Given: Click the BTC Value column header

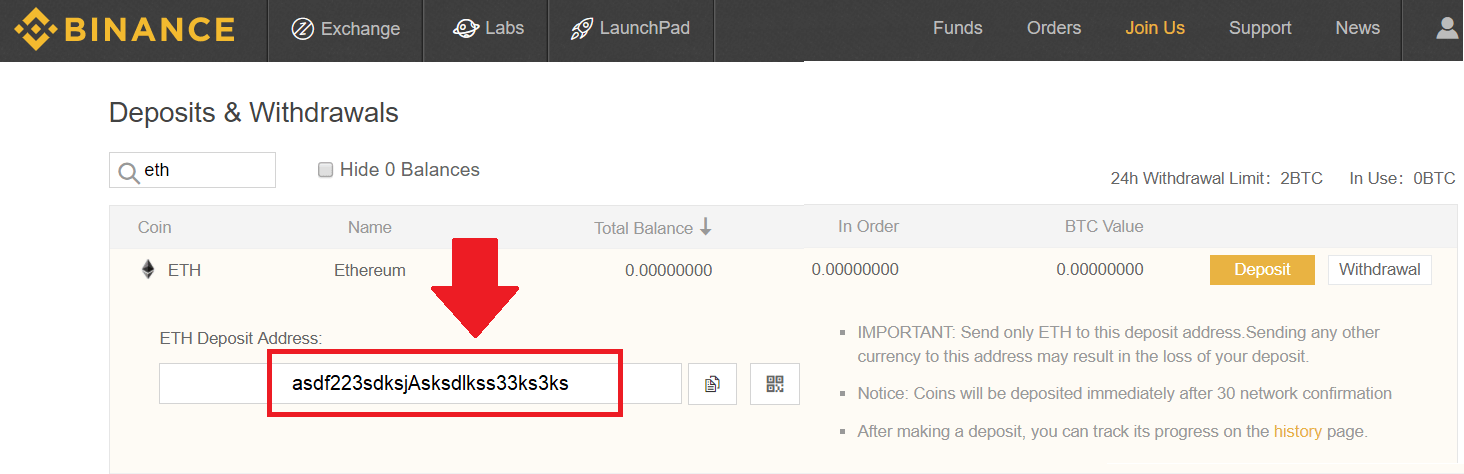Looking at the screenshot, I should (1104, 226).
